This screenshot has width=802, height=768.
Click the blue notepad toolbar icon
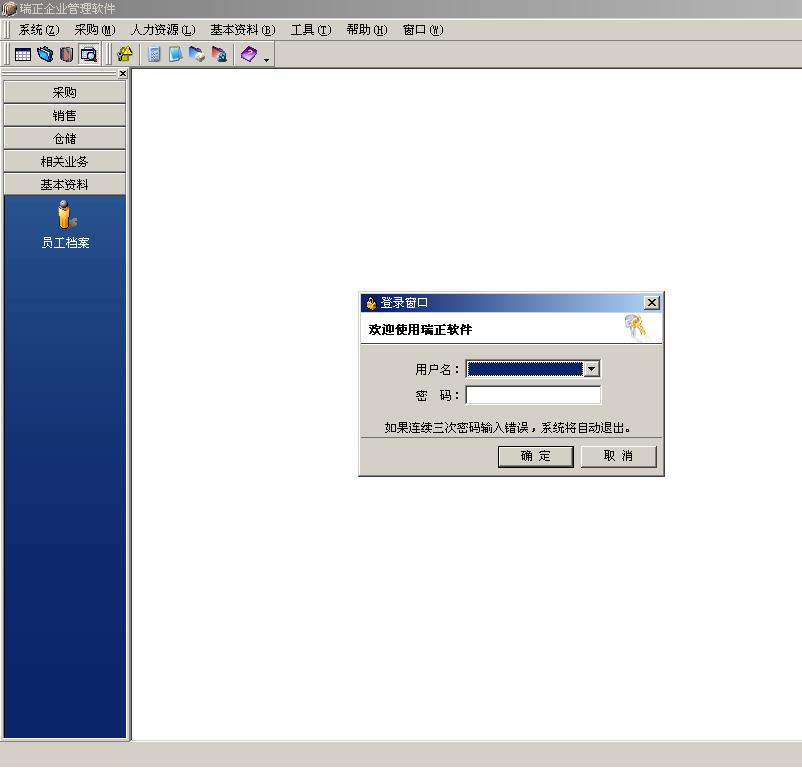click(175, 54)
